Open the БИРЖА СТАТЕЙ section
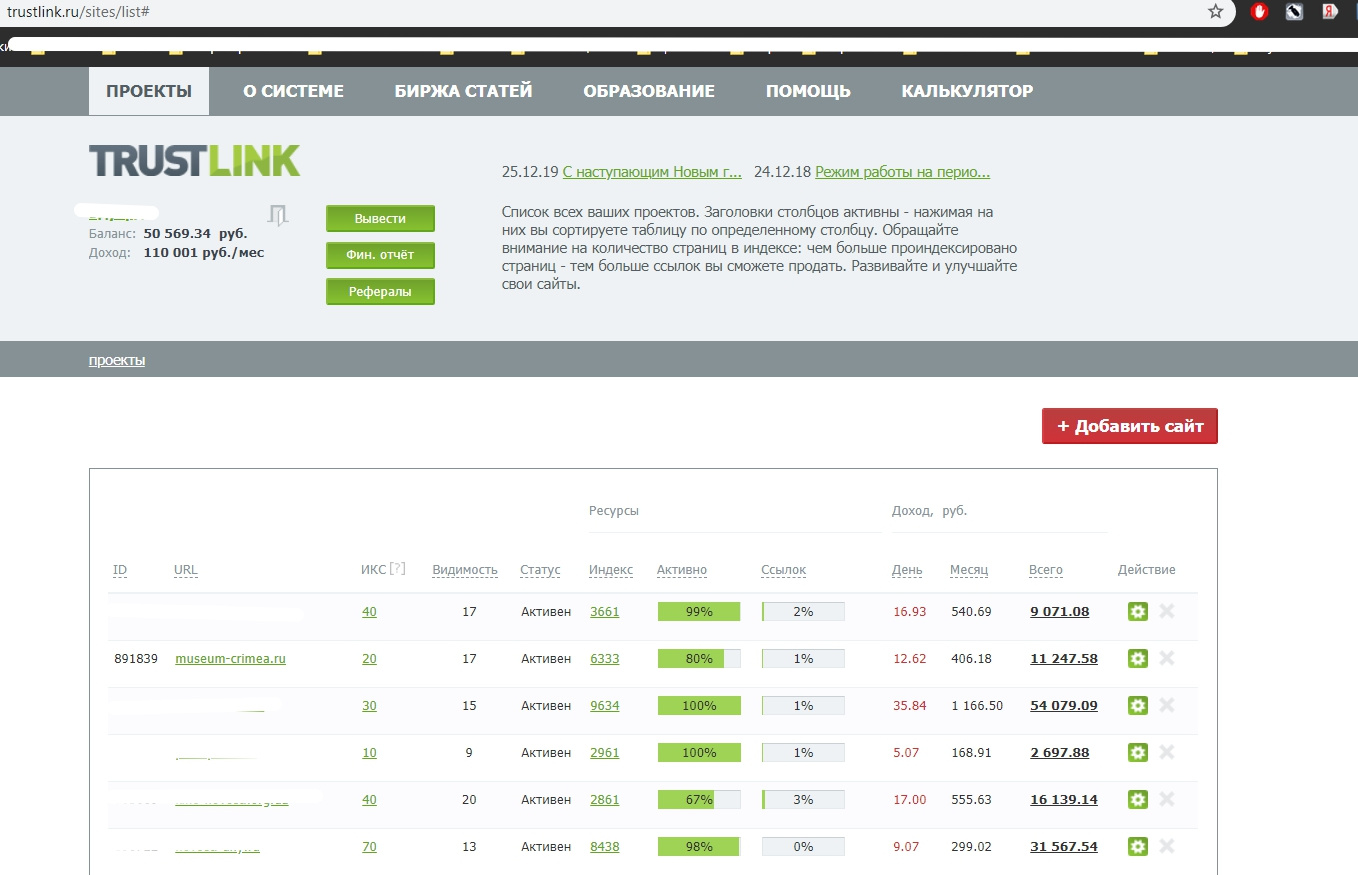This screenshot has height=875, width=1358. tap(463, 91)
